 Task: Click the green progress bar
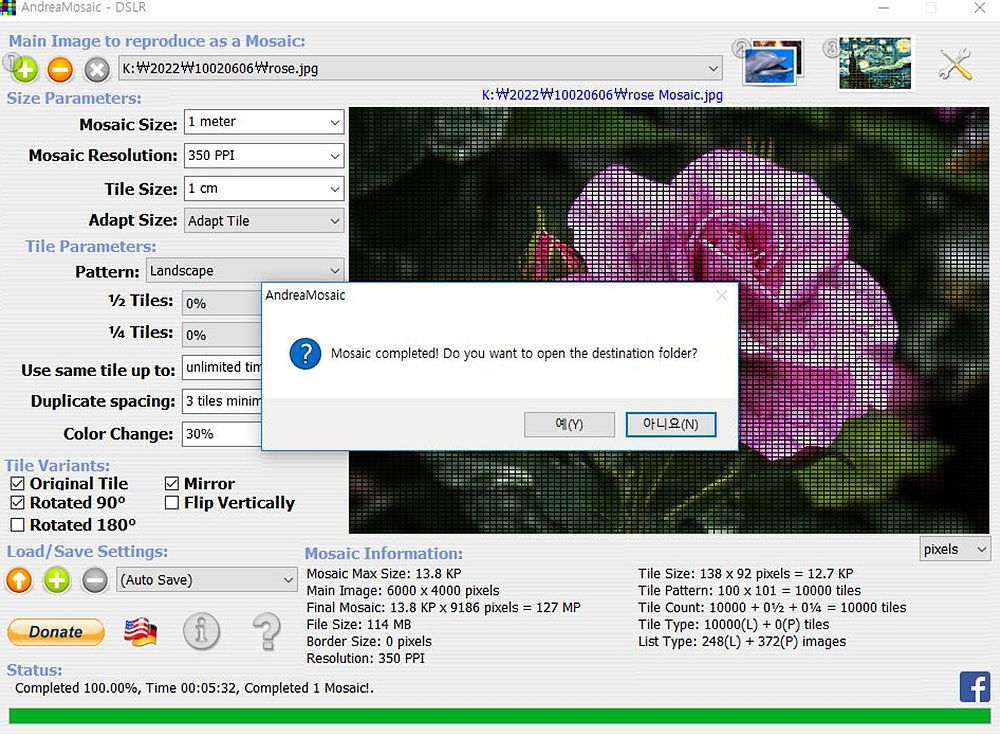tap(499, 716)
